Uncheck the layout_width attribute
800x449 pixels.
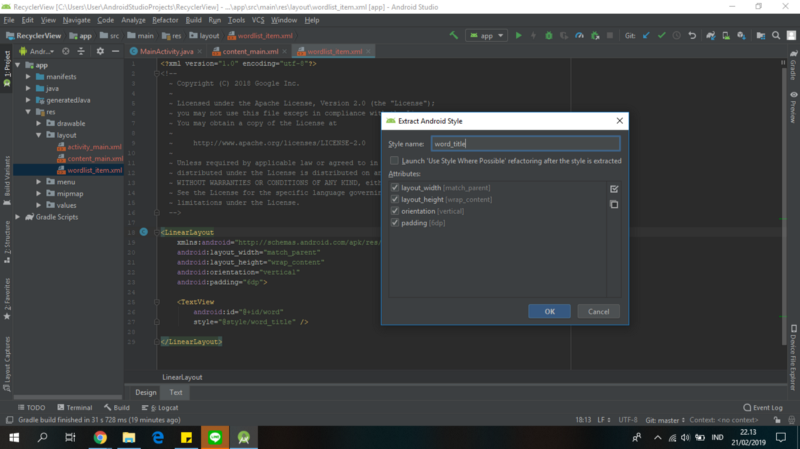394,188
